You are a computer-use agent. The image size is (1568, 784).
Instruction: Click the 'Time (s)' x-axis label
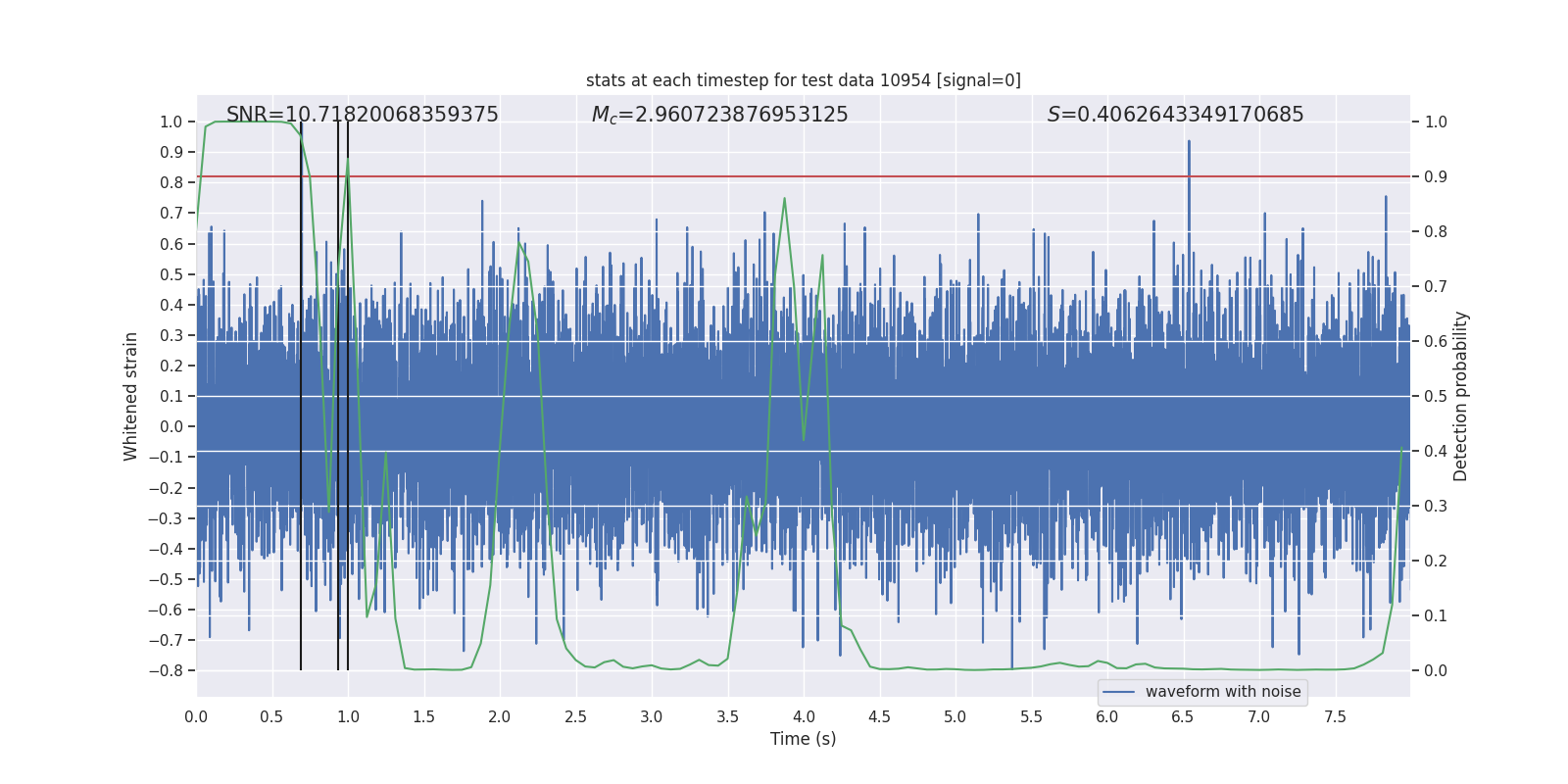tap(803, 739)
